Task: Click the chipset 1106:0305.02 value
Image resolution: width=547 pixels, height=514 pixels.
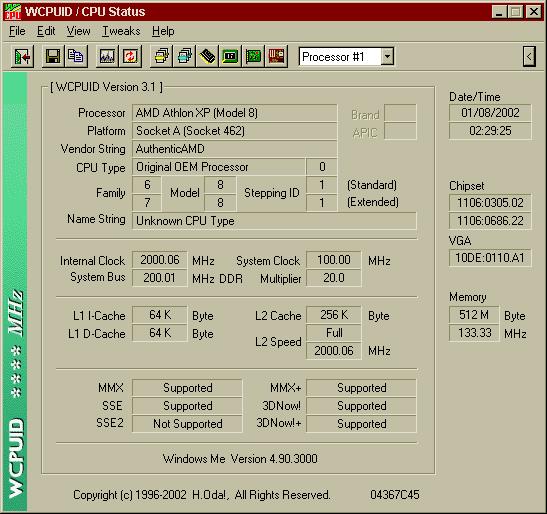Action: [x=490, y=203]
